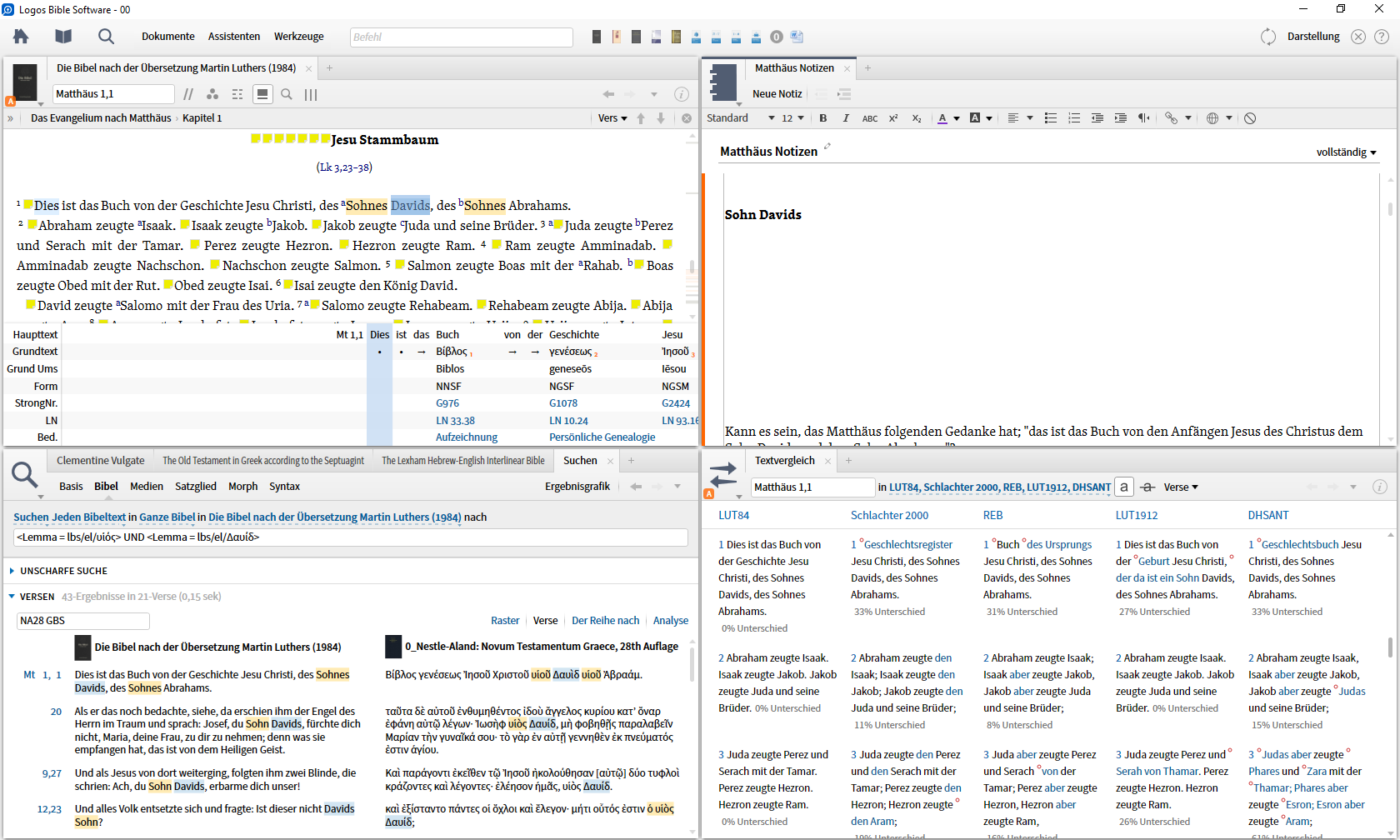Click the sync refresh icon near Darstellung
This screenshot has width=1400, height=840.
coord(1268,37)
